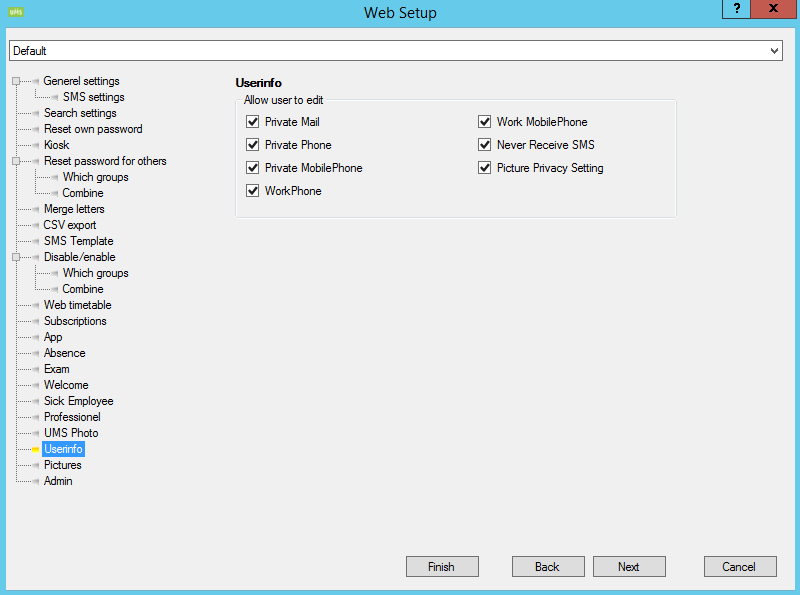Image resolution: width=800 pixels, height=595 pixels.
Task: Click the UMS app icon in title bar
Action: [x=14, y=13]
